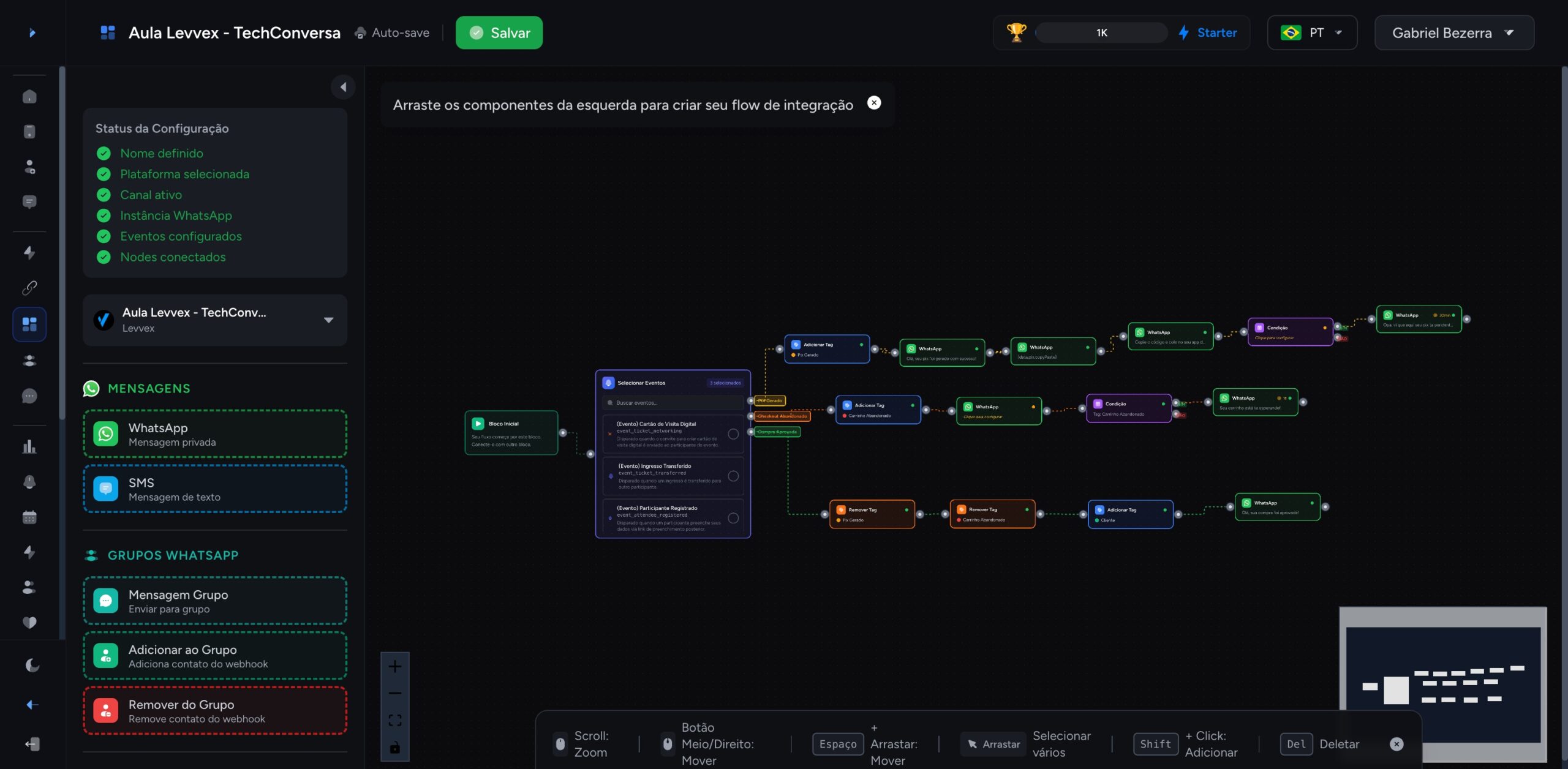Select the Bloco Inicial node

pos(511,433)
